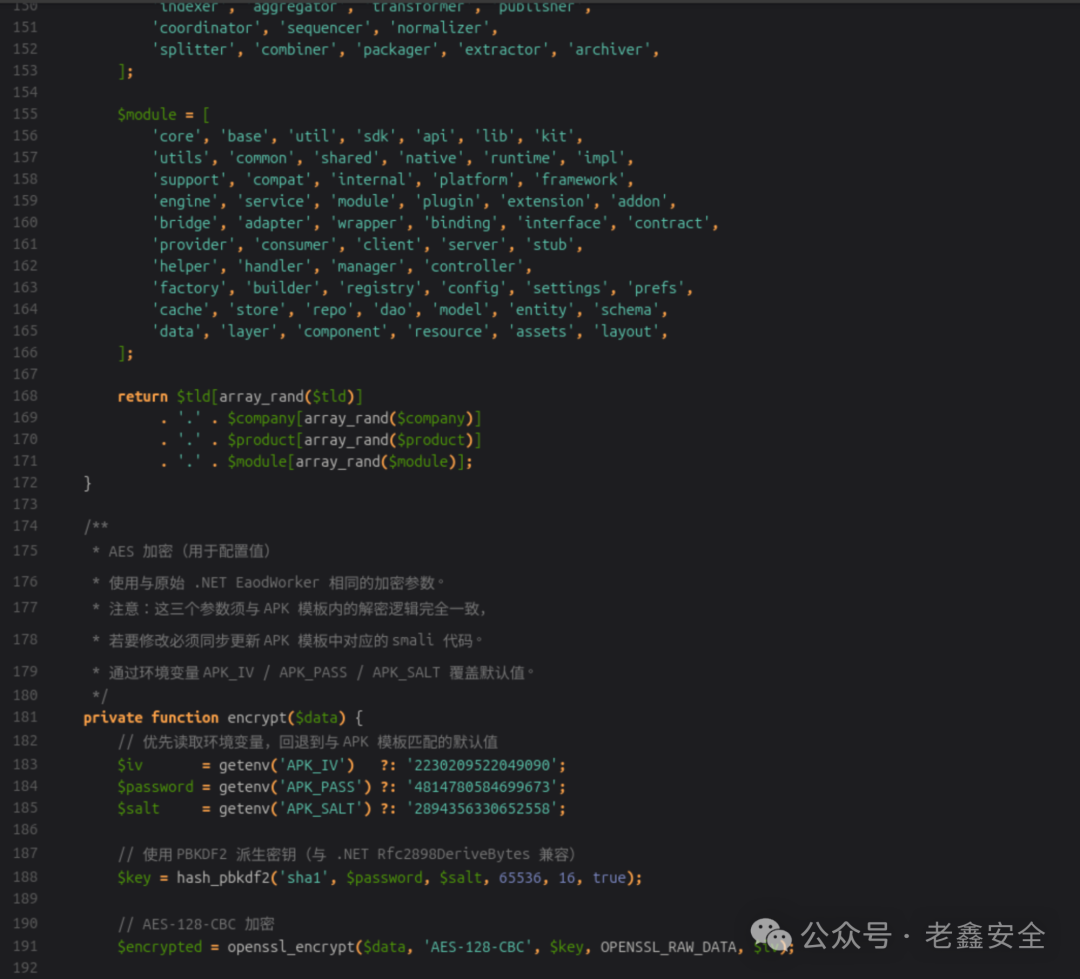Click line number 155 in the gutter
This screenshot has width=1080, height=979.
(x=25, y=114)
